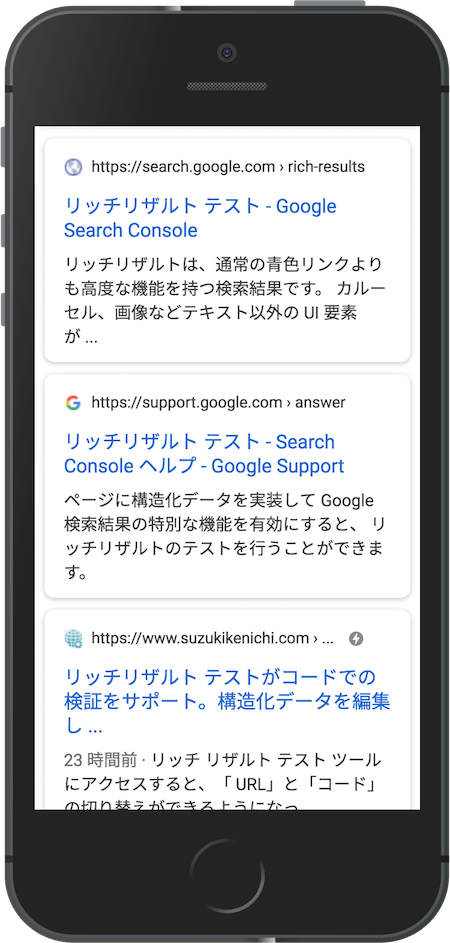Click the globe favicon beside search.google.com
This screenshot has height=943, width=450.
pyautogui.click(x=73, y=167)
